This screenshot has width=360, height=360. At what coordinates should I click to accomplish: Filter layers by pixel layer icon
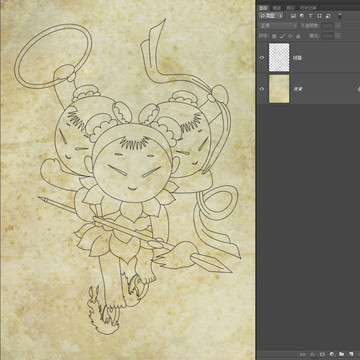(293, 16)
